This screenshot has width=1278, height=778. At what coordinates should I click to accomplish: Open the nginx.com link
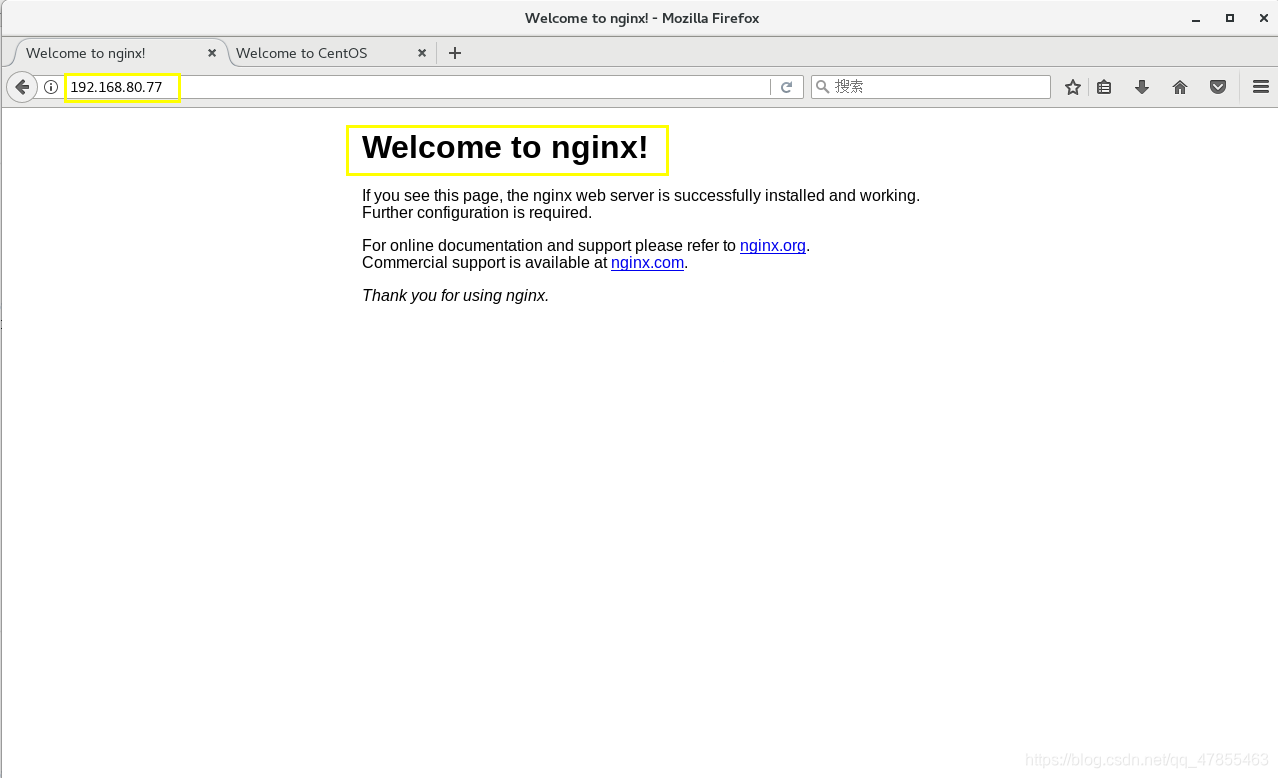(x=647, y=262)
